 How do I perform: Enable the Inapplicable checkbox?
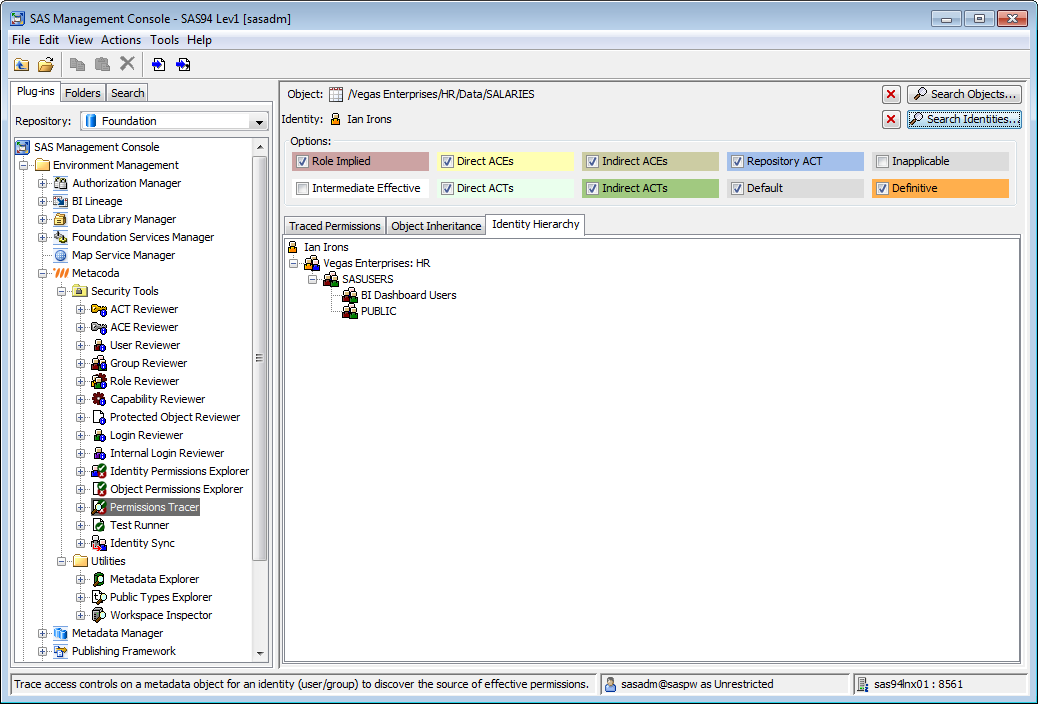pyautogui.click(x=882, y=162)
